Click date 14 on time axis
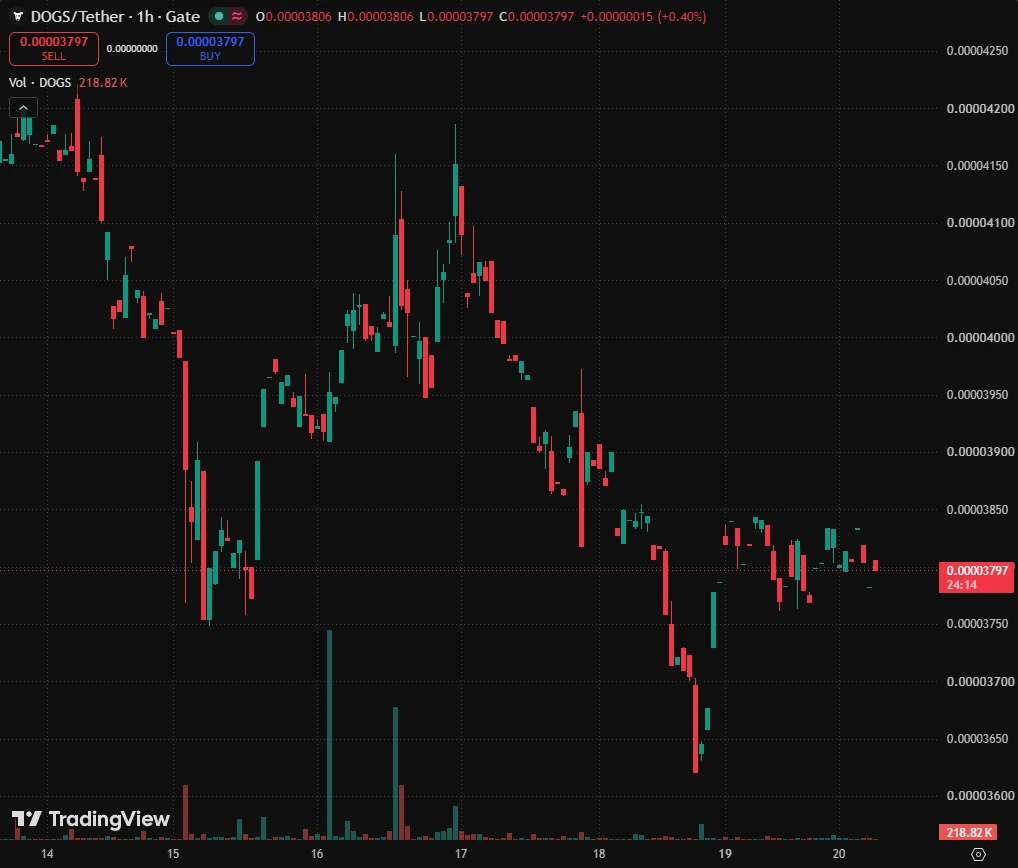Viewport: 1018px width, 868px height. click(47, 854)
